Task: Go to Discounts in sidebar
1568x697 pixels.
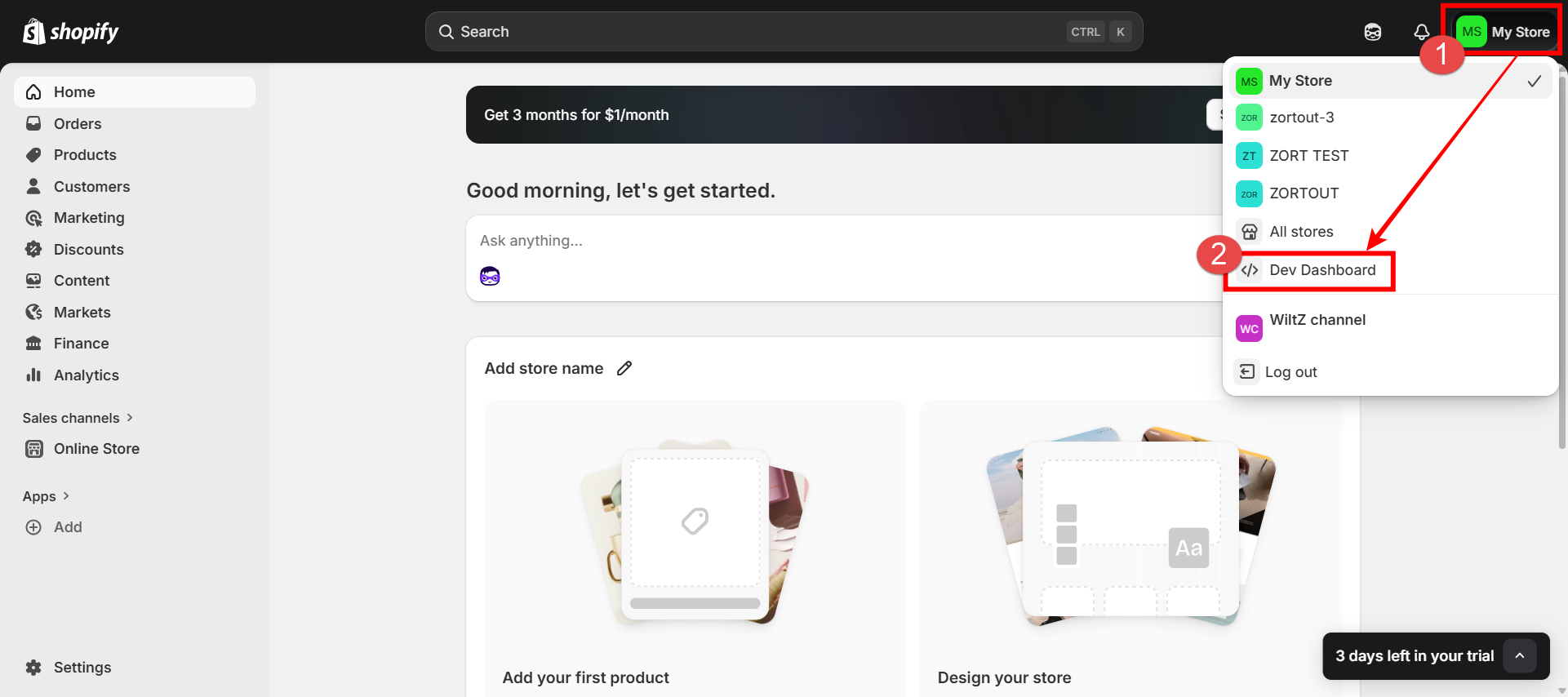Action: [88, 250]
